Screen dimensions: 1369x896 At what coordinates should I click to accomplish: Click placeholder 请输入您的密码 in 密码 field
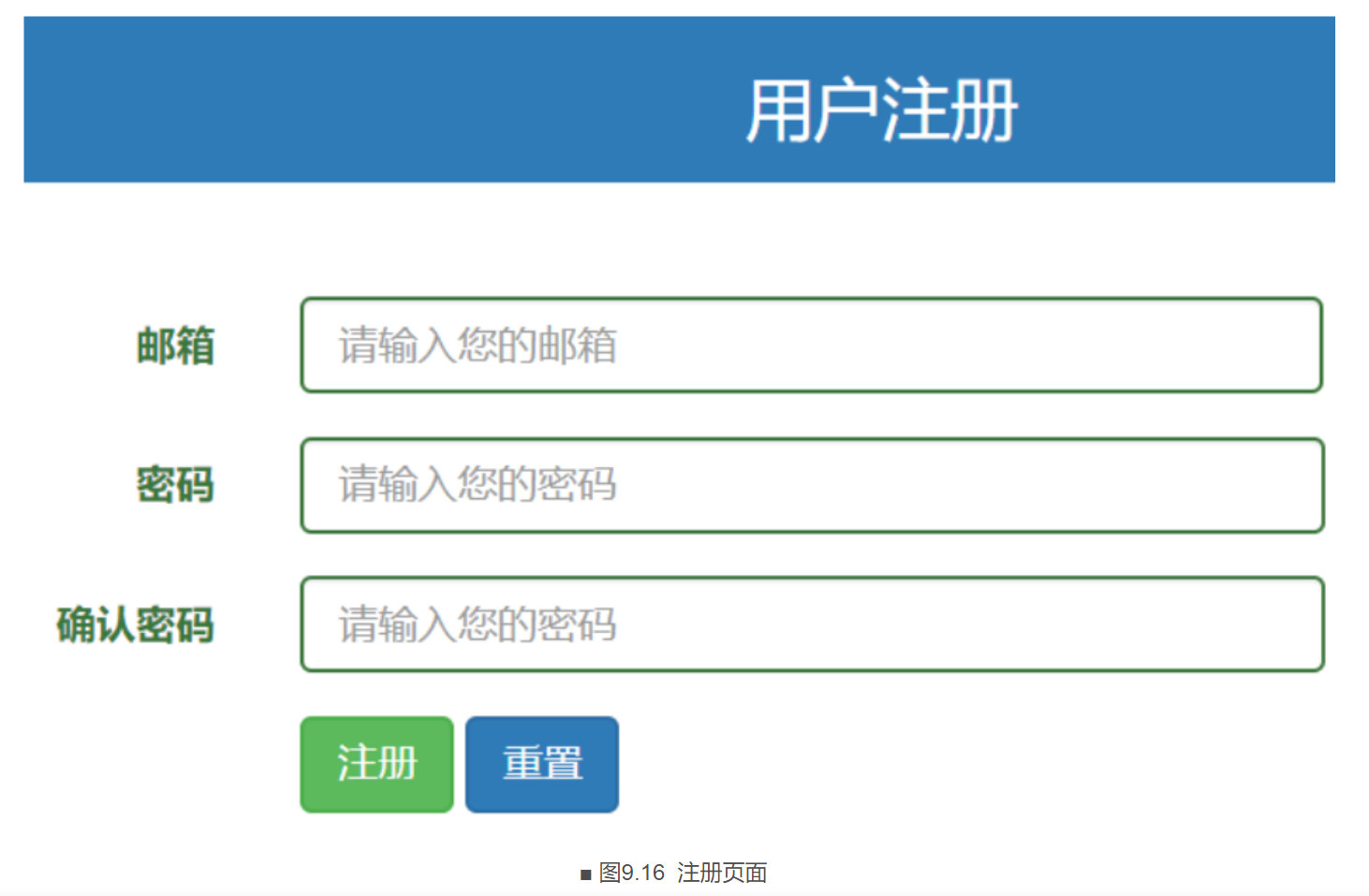click(x=478, y=485)
